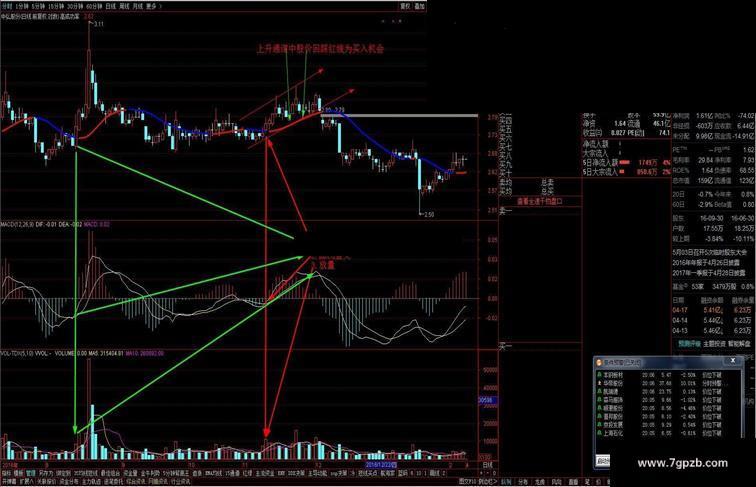Image resolution: width=756 pixels, height=487 pixels.
Task: Open the 分布 tab at bottom right
Action: pos(523,482)
